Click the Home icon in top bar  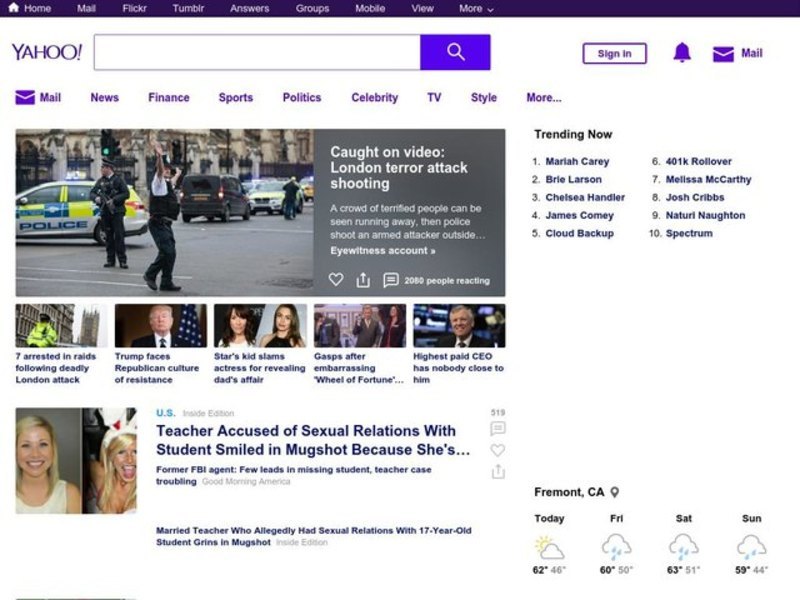pyautogui.click(x=14, y=8)
